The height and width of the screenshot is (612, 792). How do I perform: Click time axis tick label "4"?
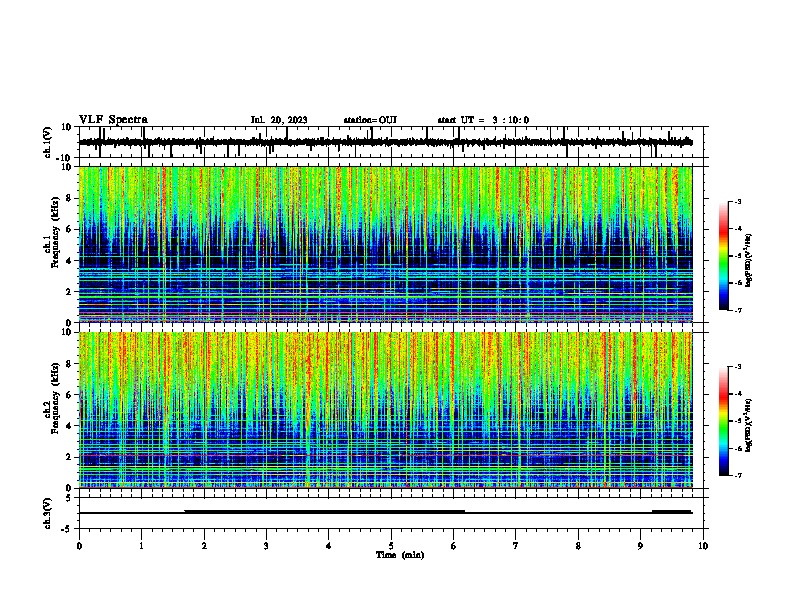329,546
